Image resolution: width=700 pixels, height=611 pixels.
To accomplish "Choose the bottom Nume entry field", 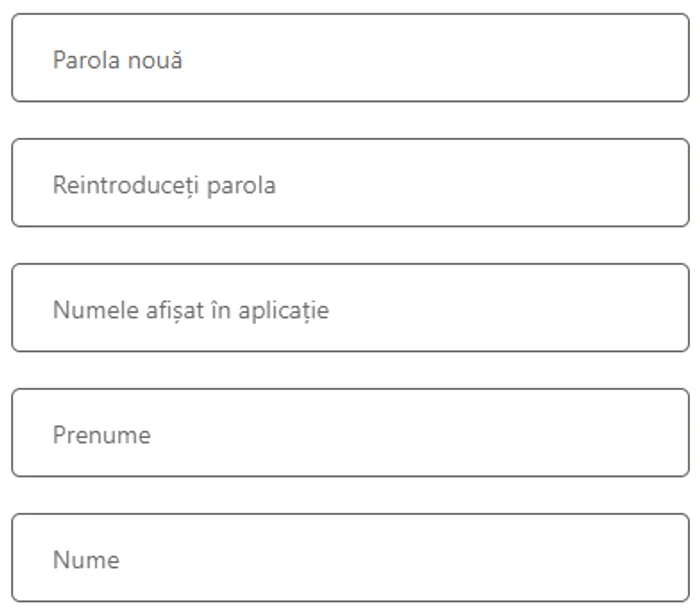I will tap(350, 557).
